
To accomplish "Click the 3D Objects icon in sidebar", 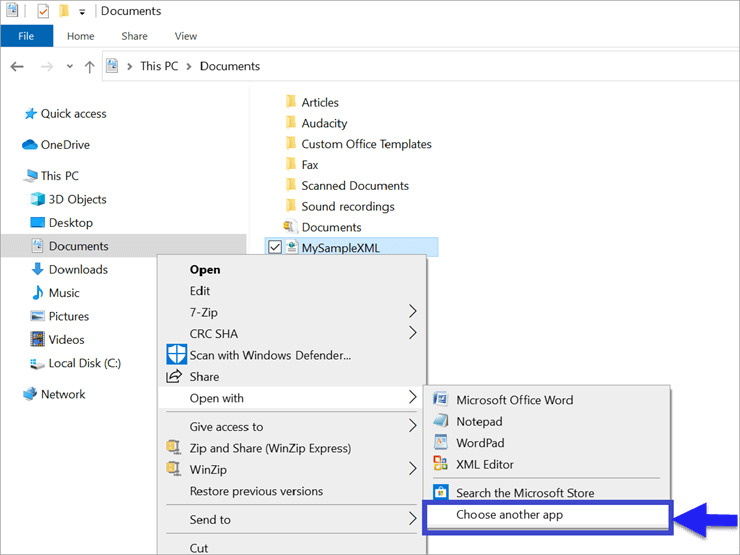I will click(38, 199).
